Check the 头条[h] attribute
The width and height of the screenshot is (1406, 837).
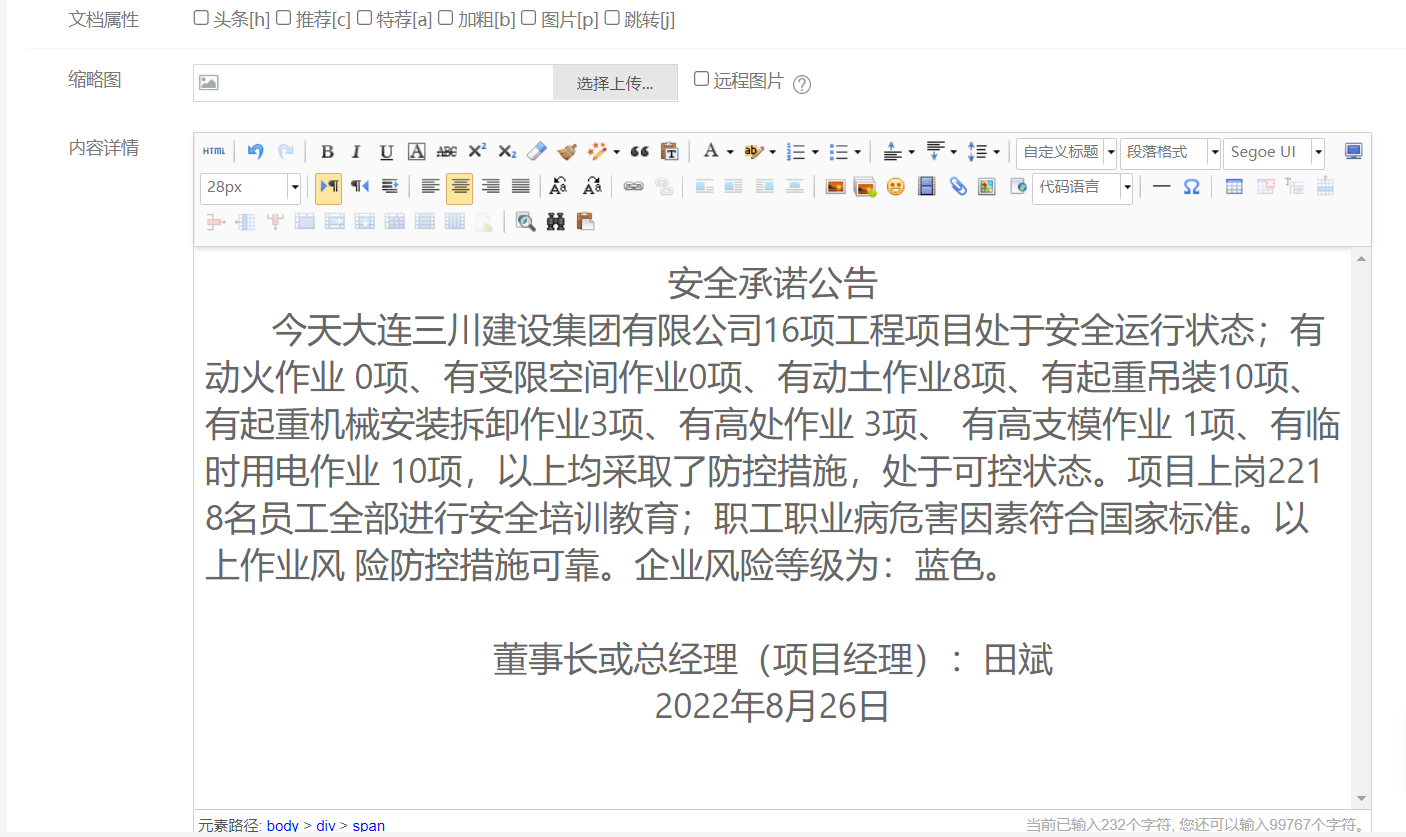pyautogui.click(x=201, y=18)
